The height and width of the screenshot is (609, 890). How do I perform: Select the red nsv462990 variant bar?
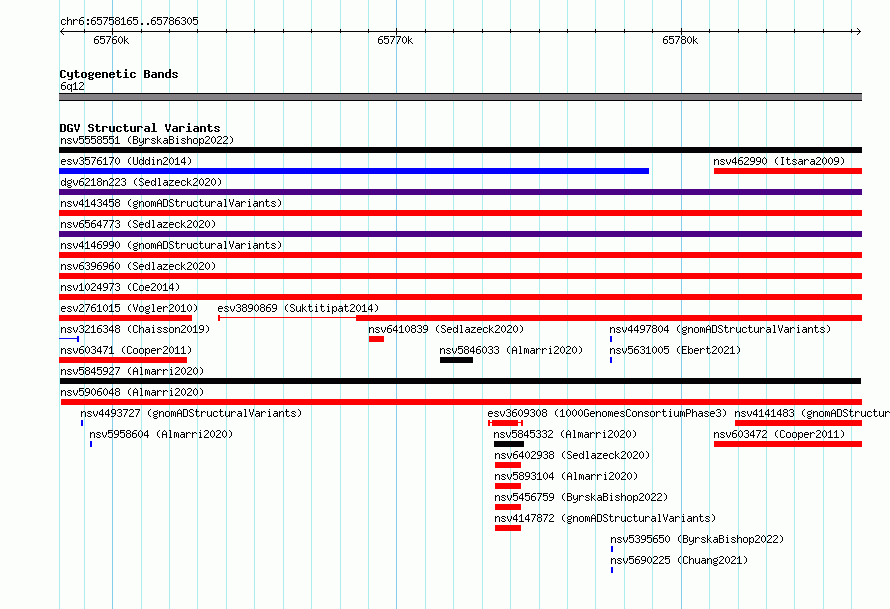pos(788,171)
